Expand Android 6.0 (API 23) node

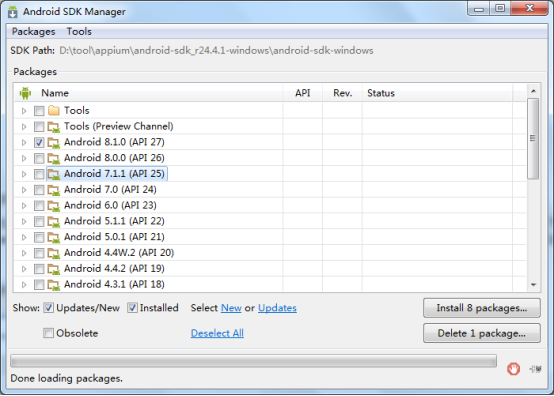[x=24, y=206]
